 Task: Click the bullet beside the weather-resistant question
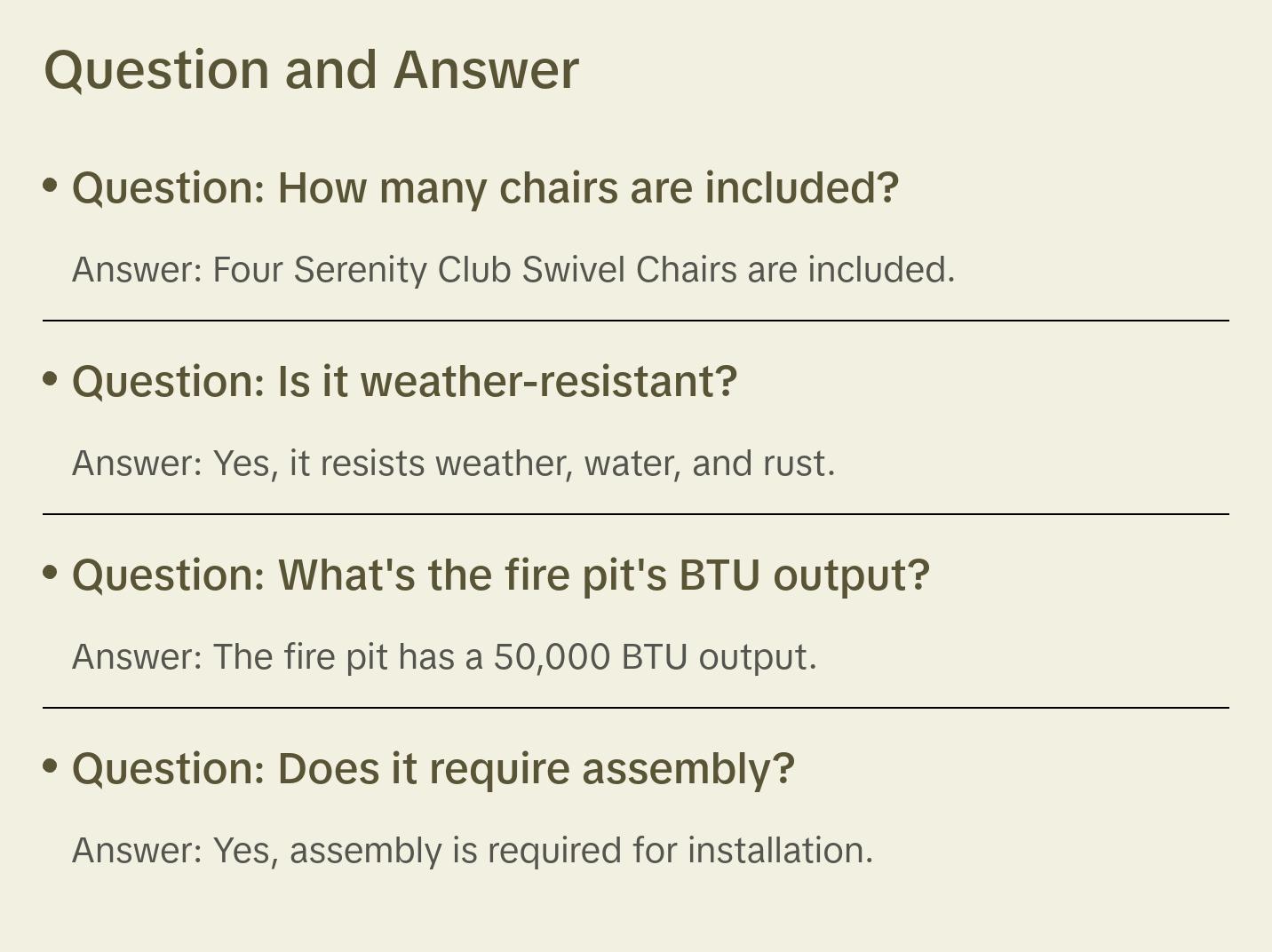point(51,379)
